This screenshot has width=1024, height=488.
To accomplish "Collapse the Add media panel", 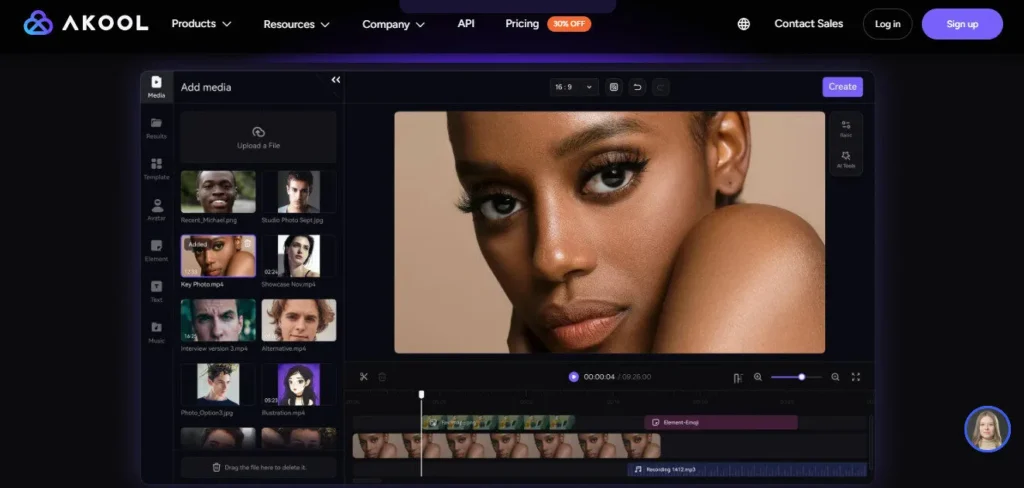I will coord(335,80).
